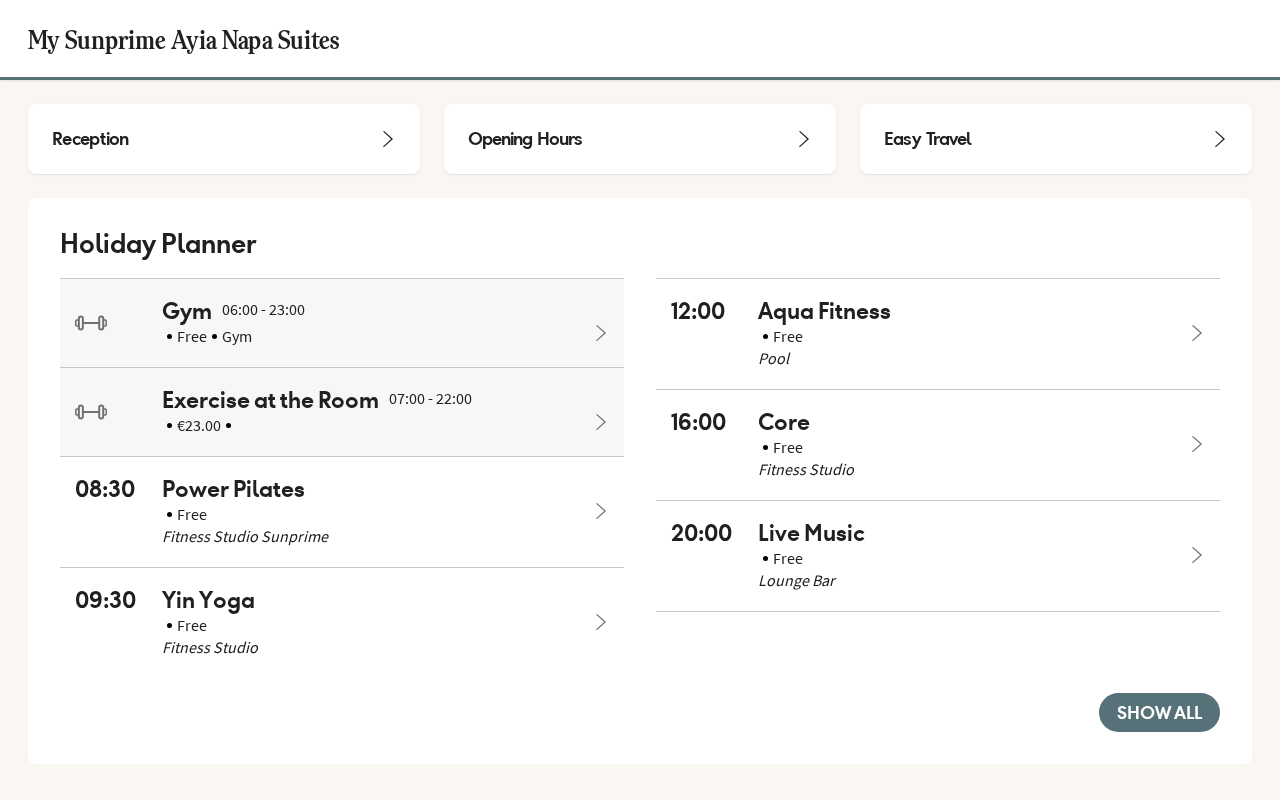Image resolution: width=1280 pixels, height=800 pixels.
Task: Click the arrow beside Live Music
Action: pos(1197,555)
